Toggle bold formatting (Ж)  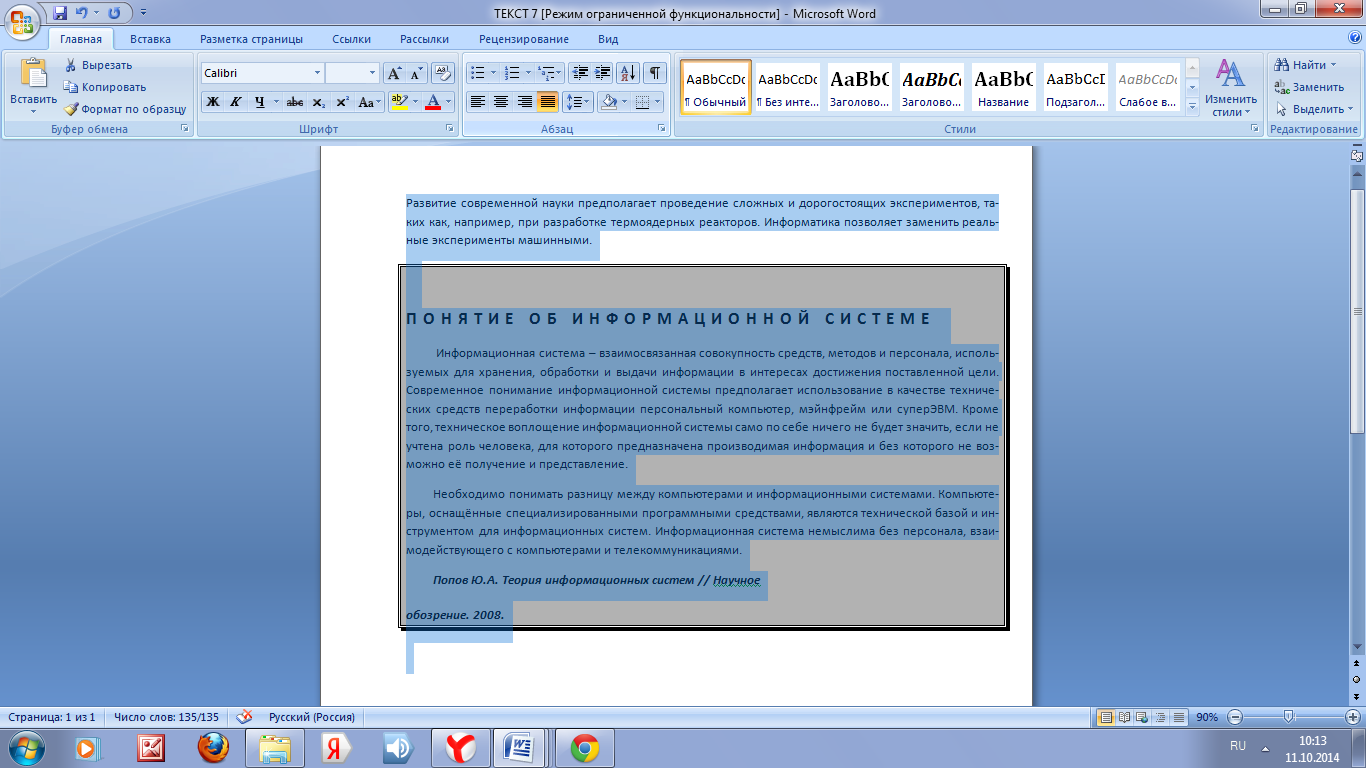[212, 102]
